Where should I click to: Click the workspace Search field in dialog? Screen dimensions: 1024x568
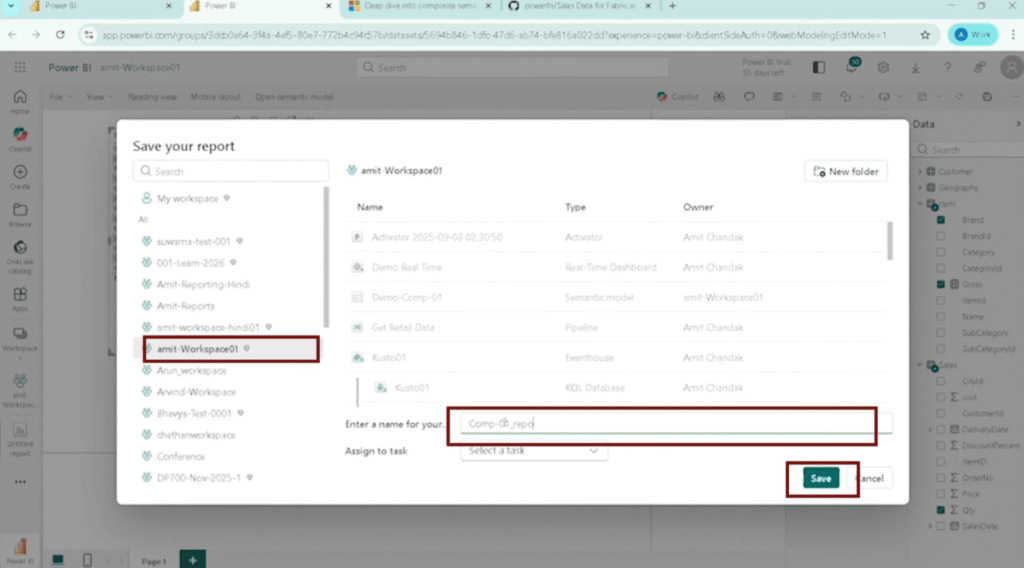tap(231, 171)
